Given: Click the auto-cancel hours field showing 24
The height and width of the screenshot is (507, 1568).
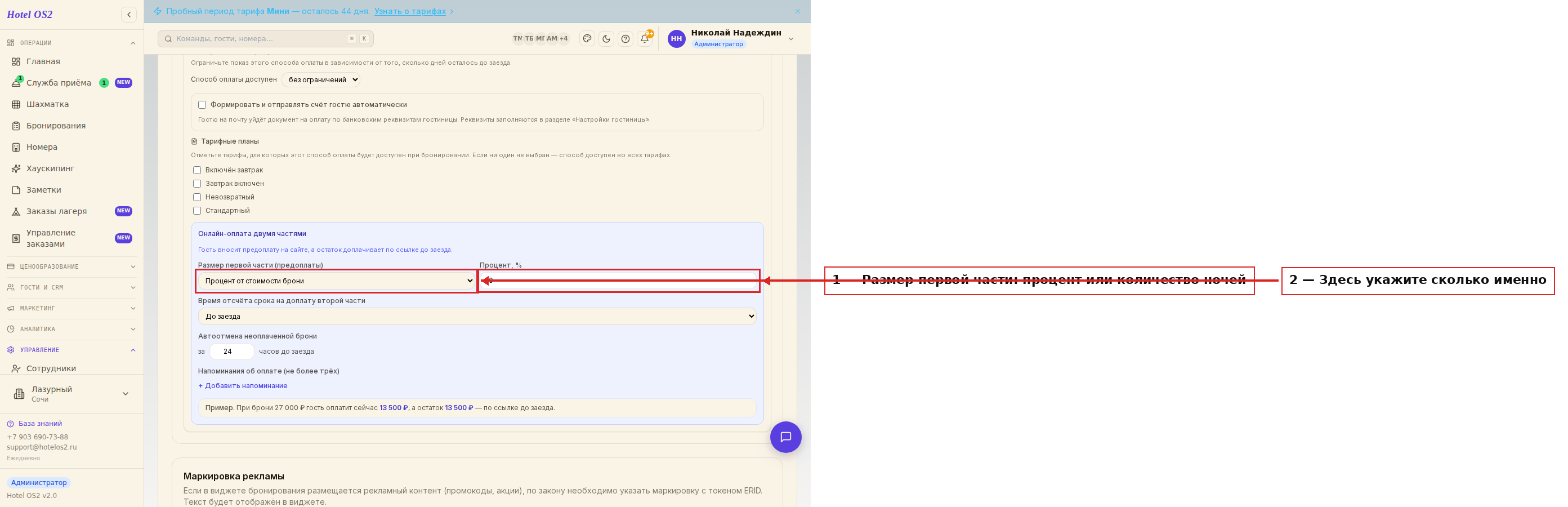Looking at the screenshot, I should coord(232,352).
